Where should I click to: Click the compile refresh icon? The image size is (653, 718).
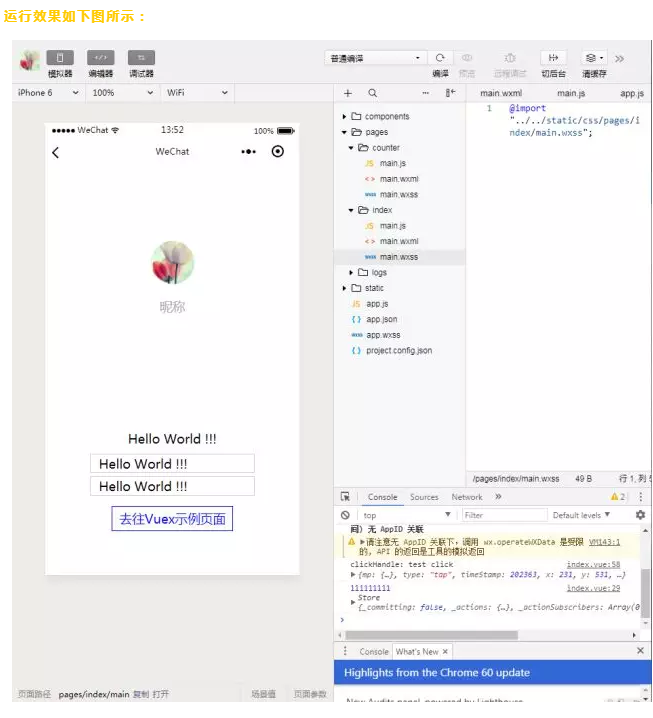(440, 58)
